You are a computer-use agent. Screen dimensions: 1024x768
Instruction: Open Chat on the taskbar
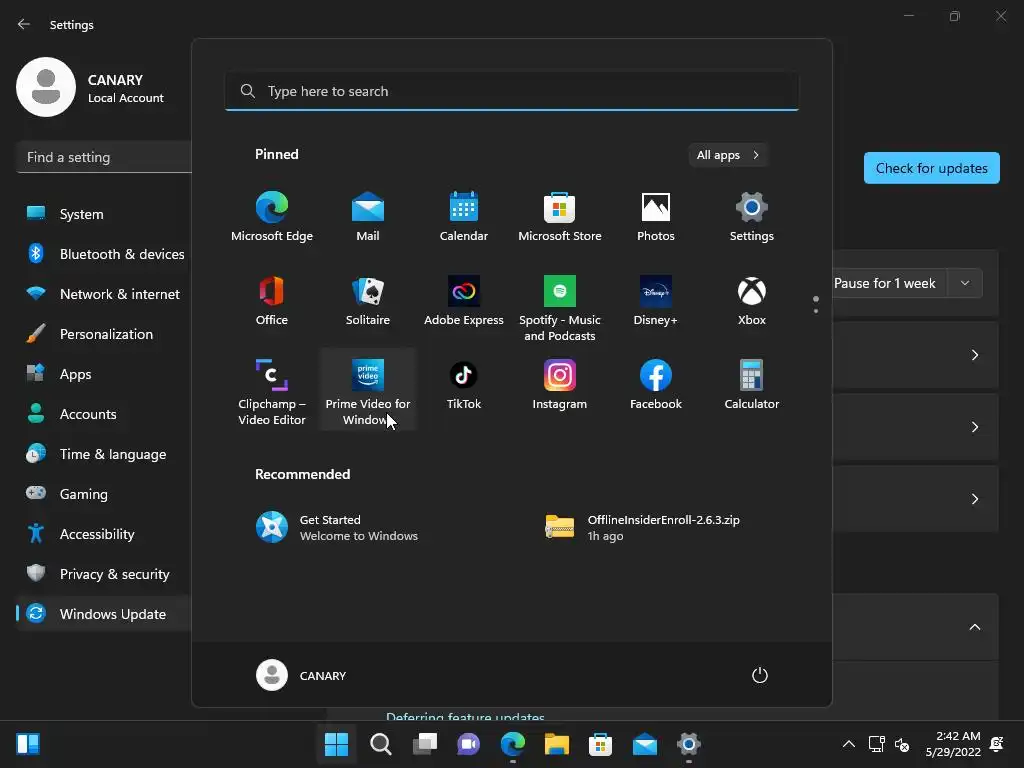pyautogui.click(x=468, y=744)
